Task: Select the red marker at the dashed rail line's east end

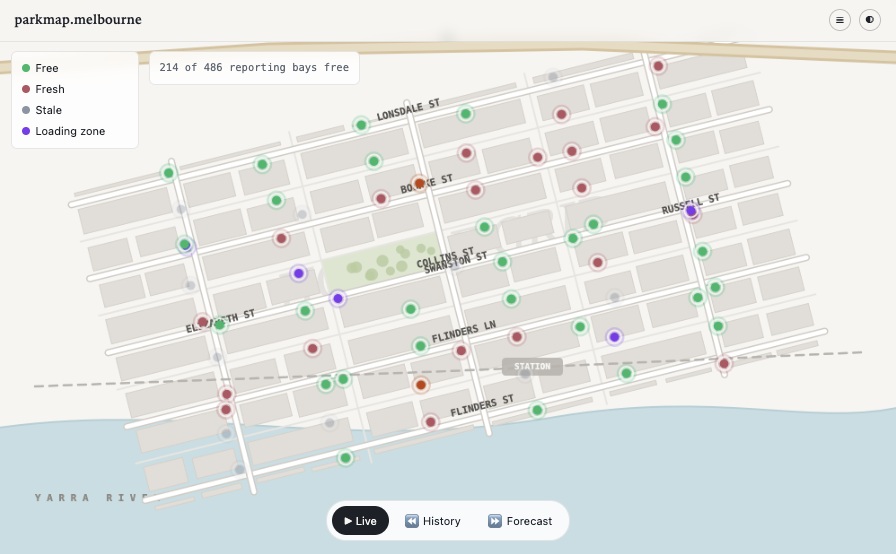Action: coord(724,363)
